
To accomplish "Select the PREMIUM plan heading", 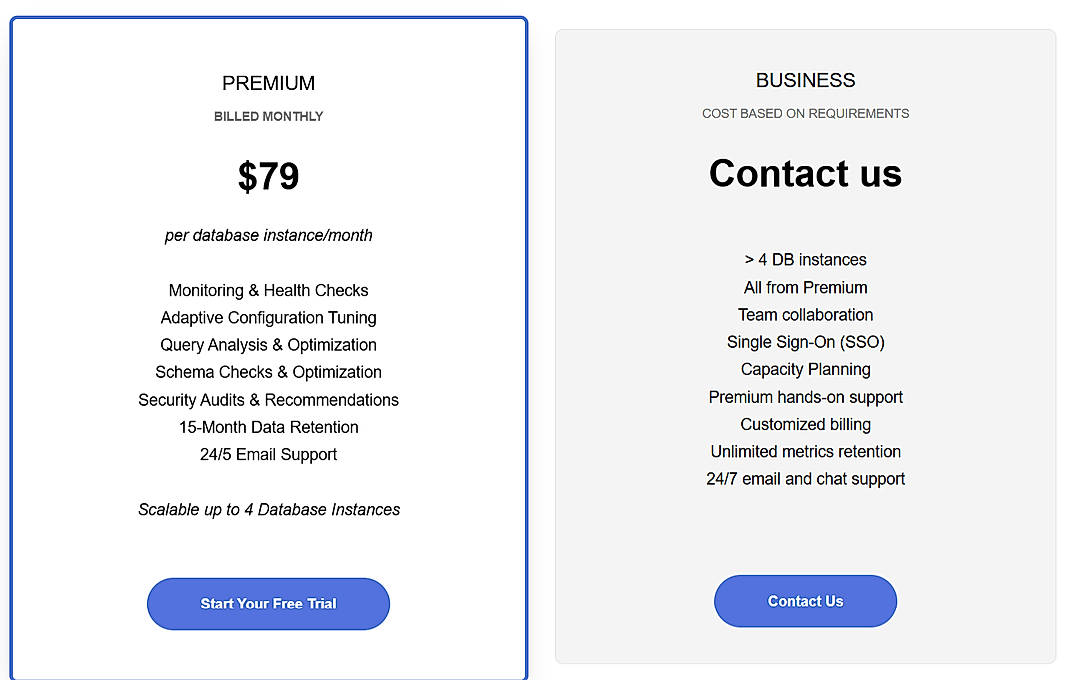I will pyautogui.click(x=268, y=83).
